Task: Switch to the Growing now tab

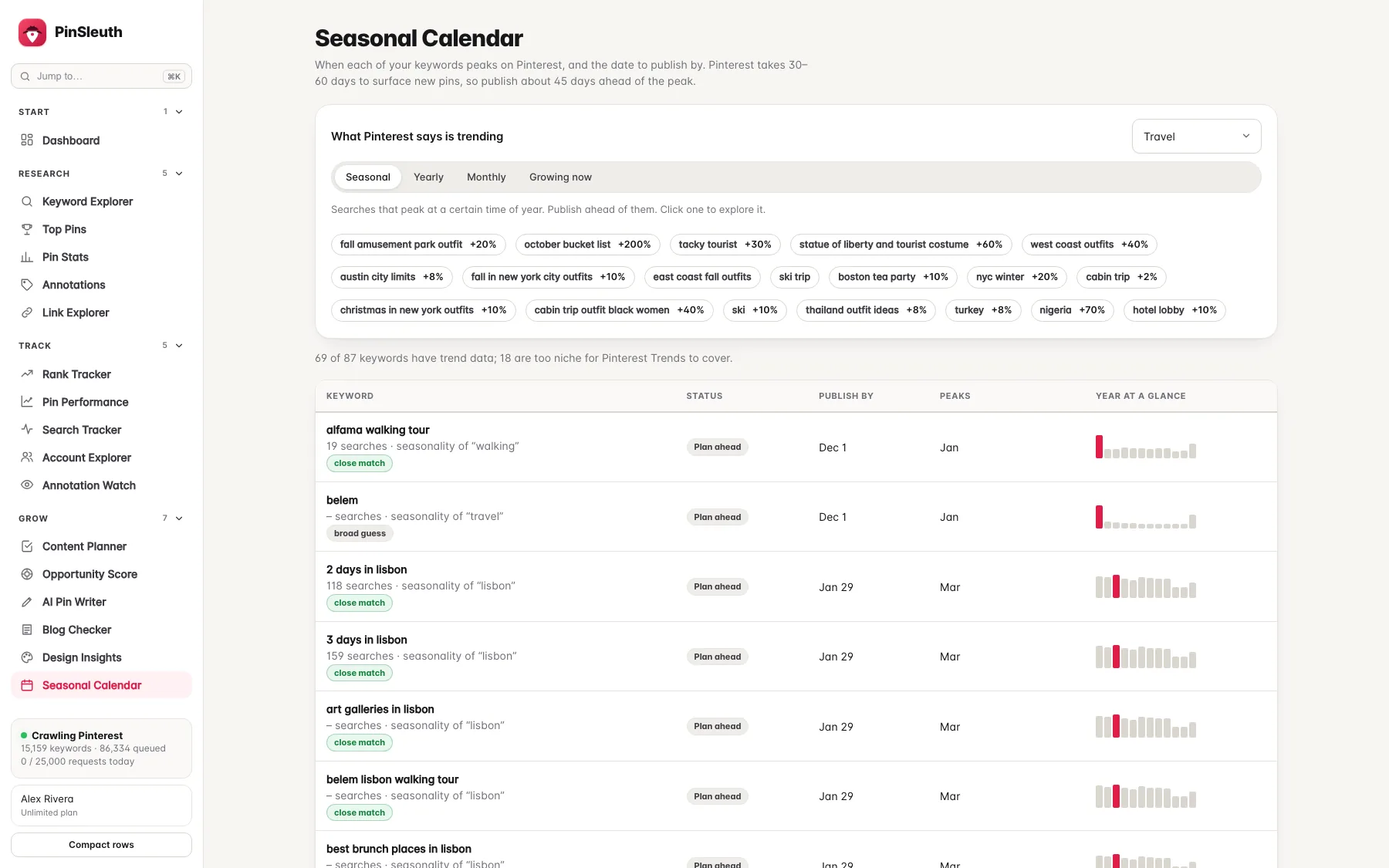Action: tap(560, 177)
